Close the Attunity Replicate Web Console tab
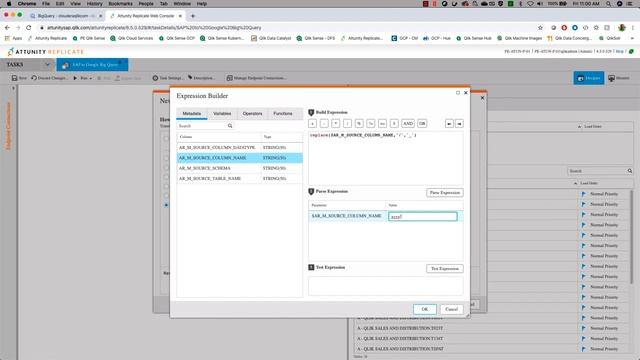 click(180, 16)
